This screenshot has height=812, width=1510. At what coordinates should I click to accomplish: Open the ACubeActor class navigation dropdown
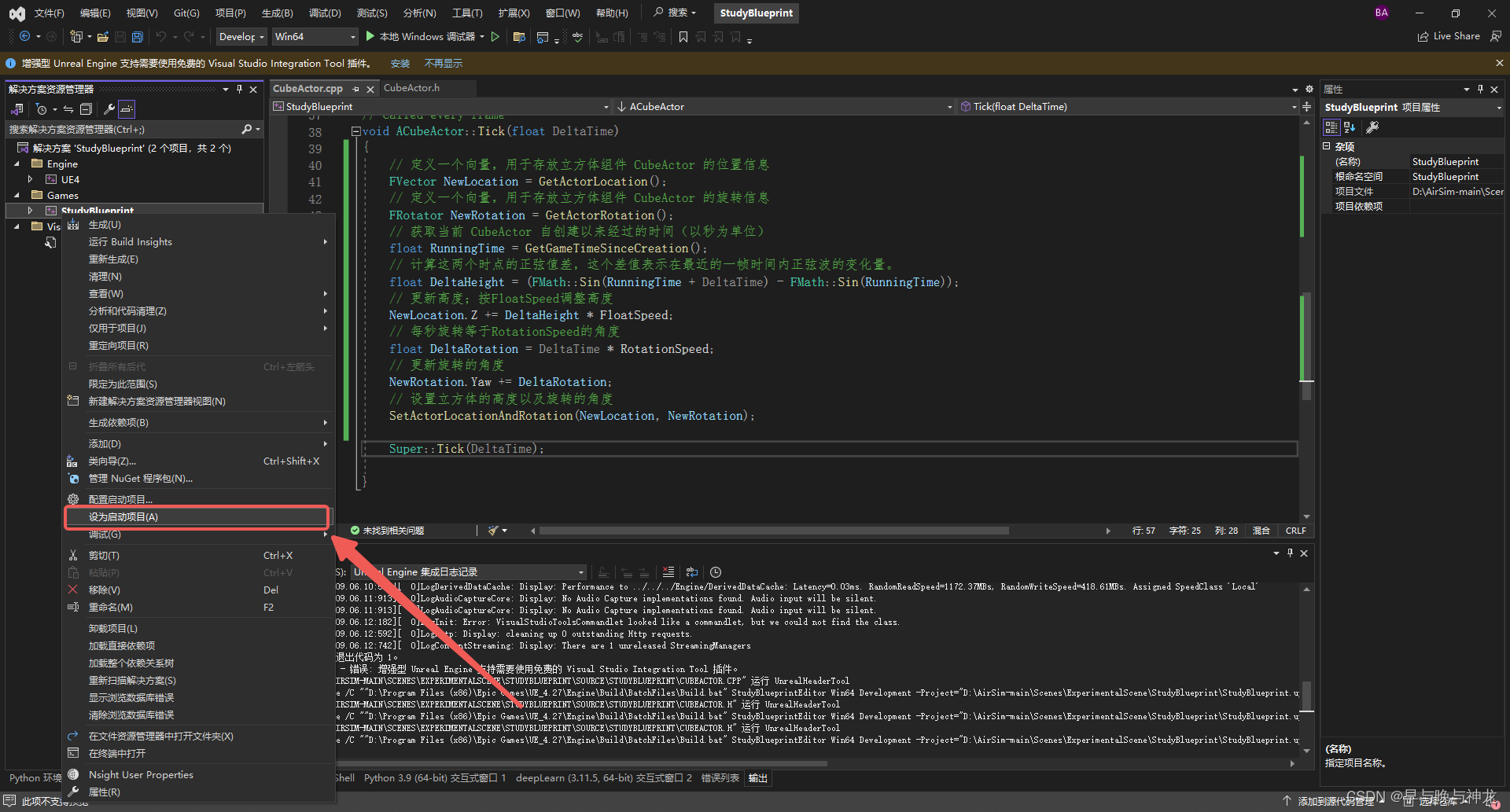(x=784, y=106)
